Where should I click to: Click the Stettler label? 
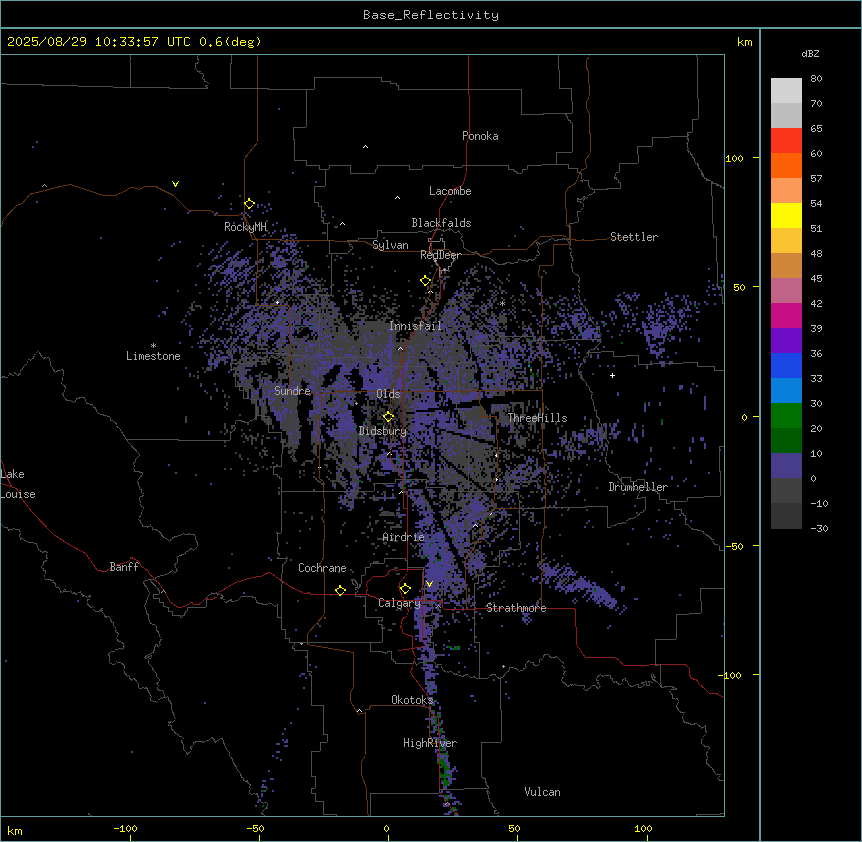click(x=633, y=237)
